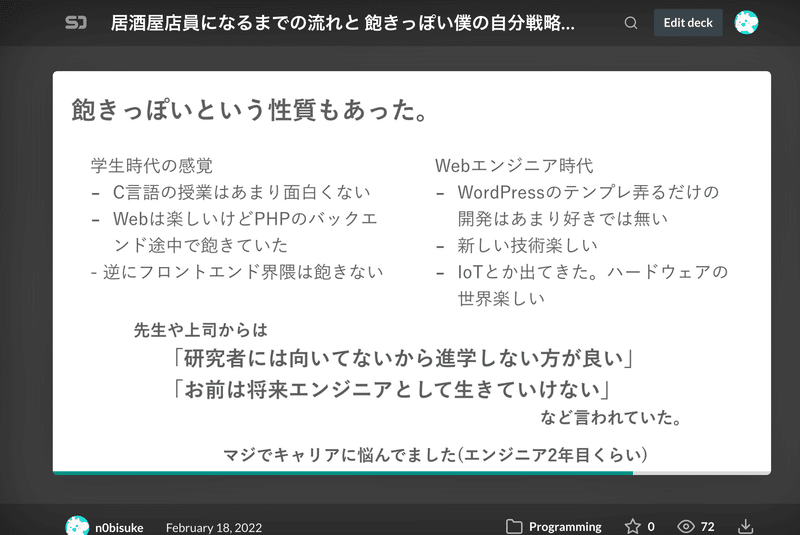
Task: Click the deck title in the header
Action: [342, 23]
